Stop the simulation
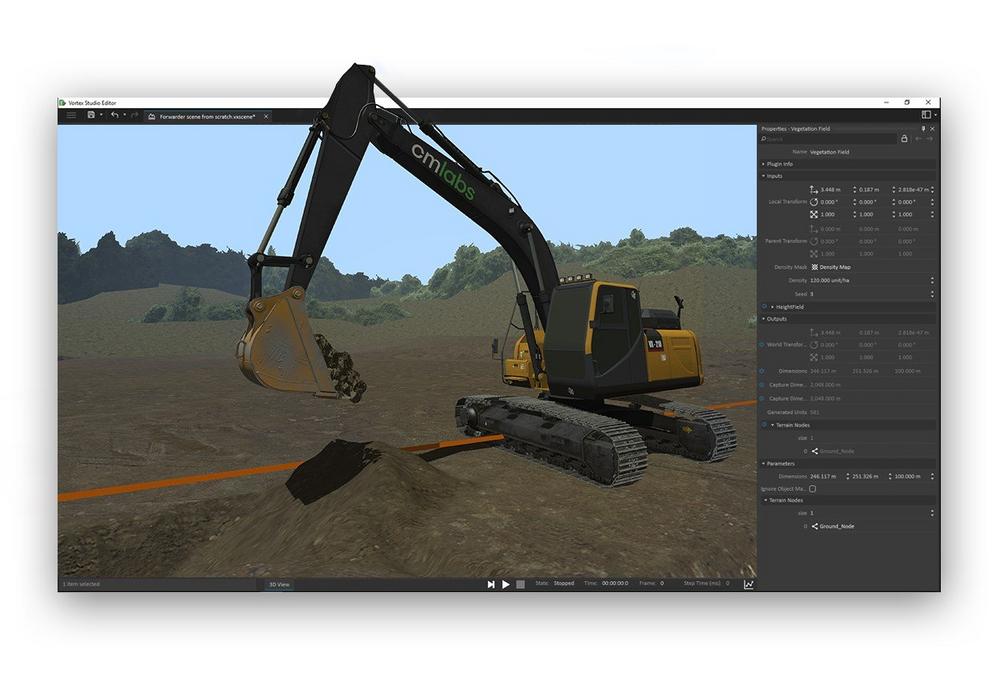Screen dimensions: 1000x696 520,585
